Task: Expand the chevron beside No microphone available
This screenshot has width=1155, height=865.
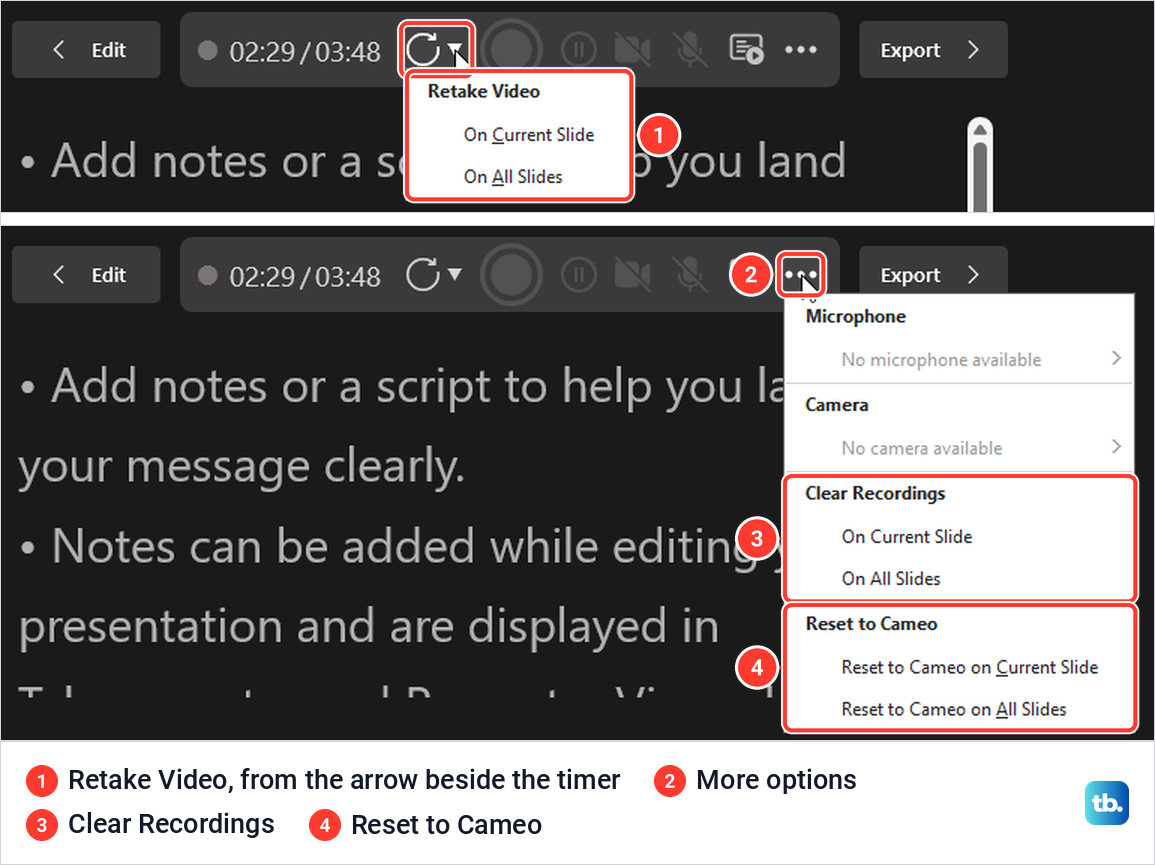Action: 1116,358
